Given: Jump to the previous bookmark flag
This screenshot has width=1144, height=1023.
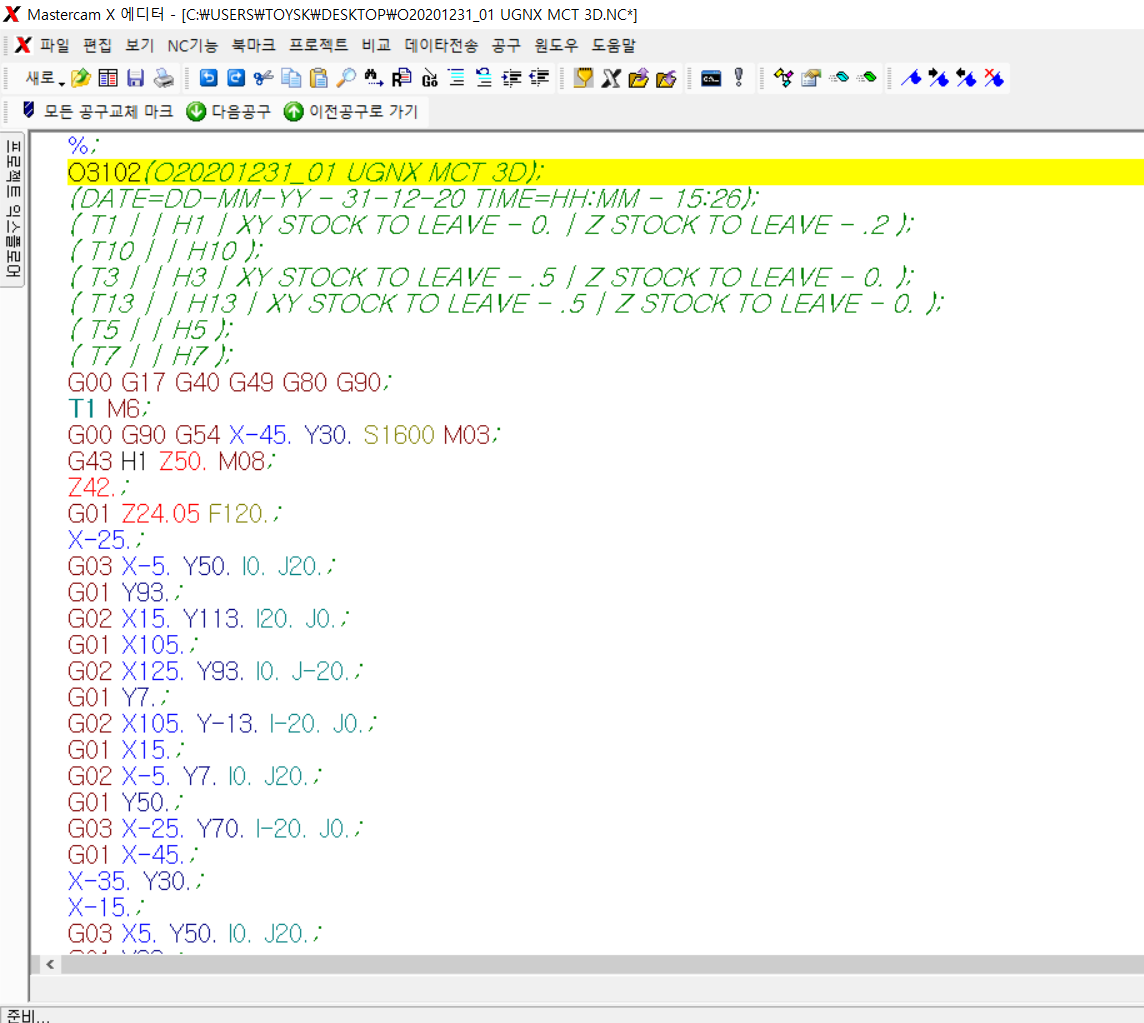Looking at the screenshot, I should point(967,78).
